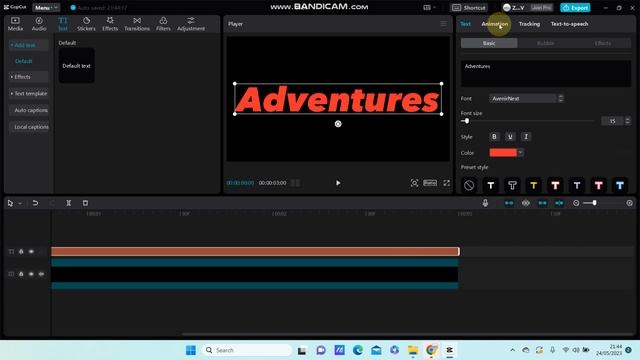640x360 pixels.
Task: Collapse the Add text category
Action: click(29, 45)
